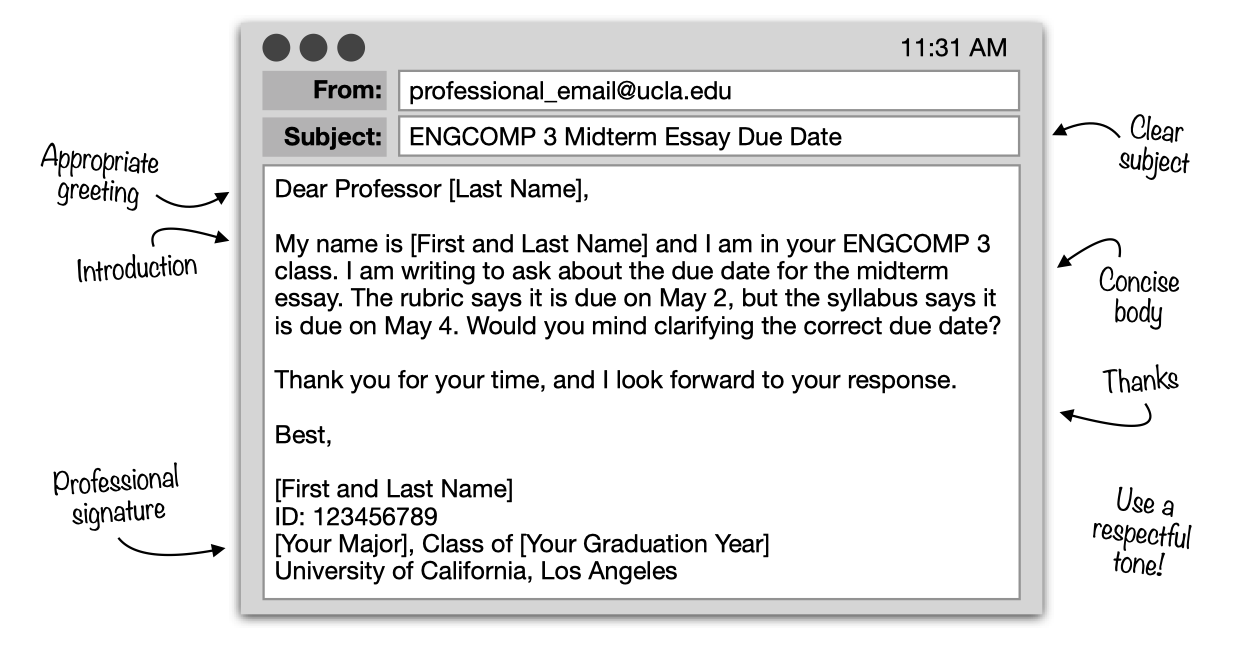Click the first dark window circle button
Screen dimensions: 1248x652
[x=275, y=47]
